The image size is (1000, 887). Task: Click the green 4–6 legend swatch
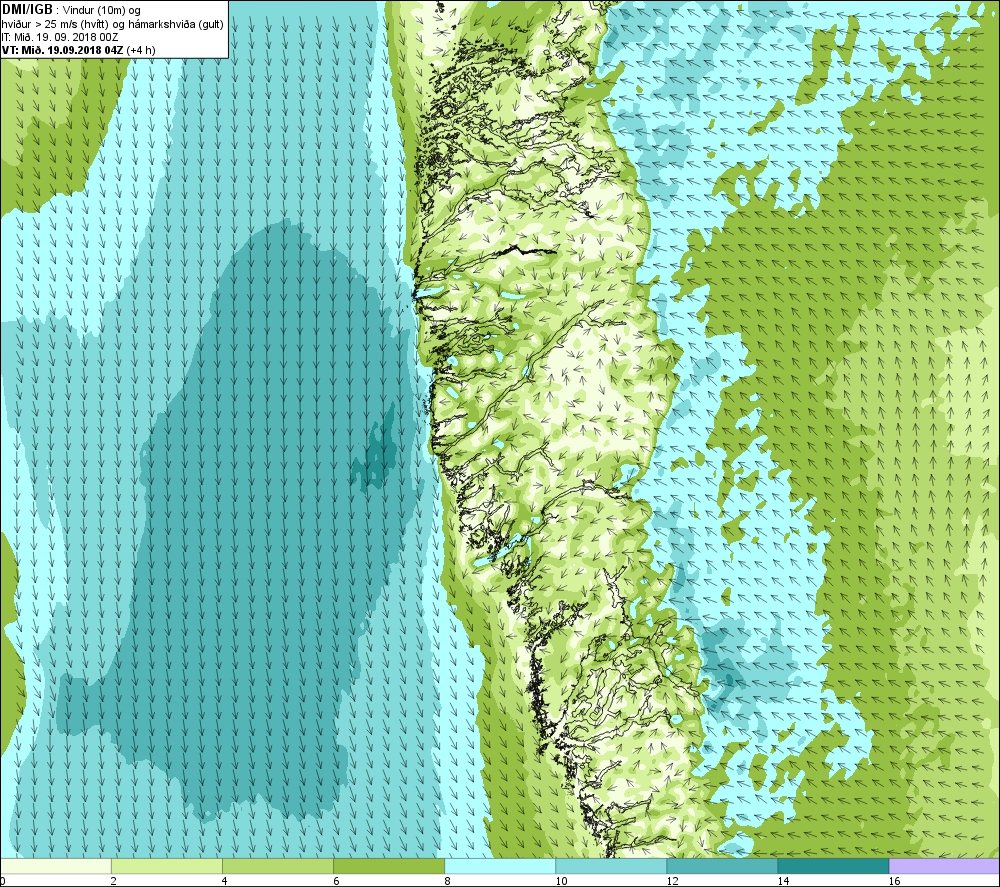pyautogui.click(x=277, y=866)
